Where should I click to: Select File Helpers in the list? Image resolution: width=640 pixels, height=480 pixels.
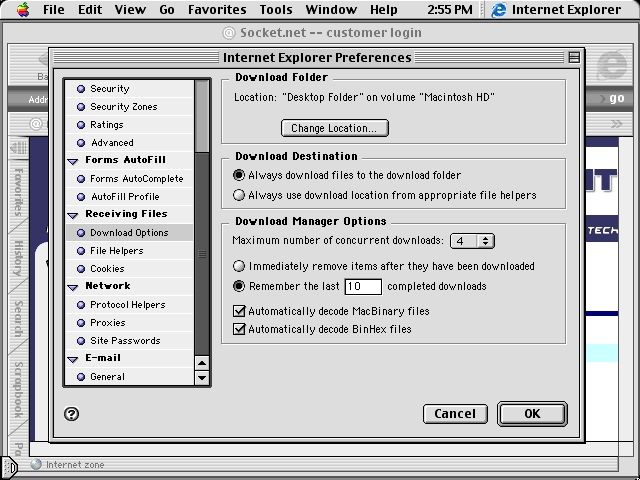[x=130, y=251]
